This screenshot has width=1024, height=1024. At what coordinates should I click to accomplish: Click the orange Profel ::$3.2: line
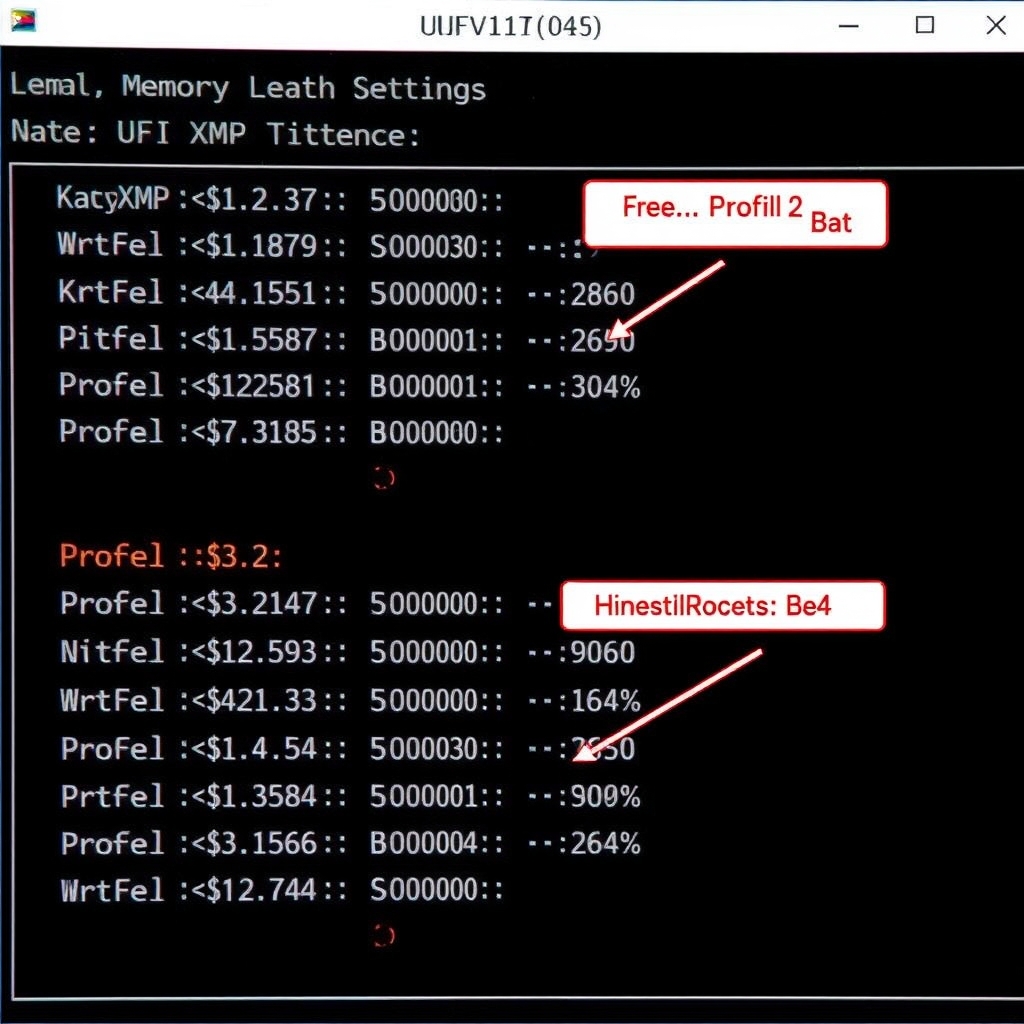click(x=171, y=556)
